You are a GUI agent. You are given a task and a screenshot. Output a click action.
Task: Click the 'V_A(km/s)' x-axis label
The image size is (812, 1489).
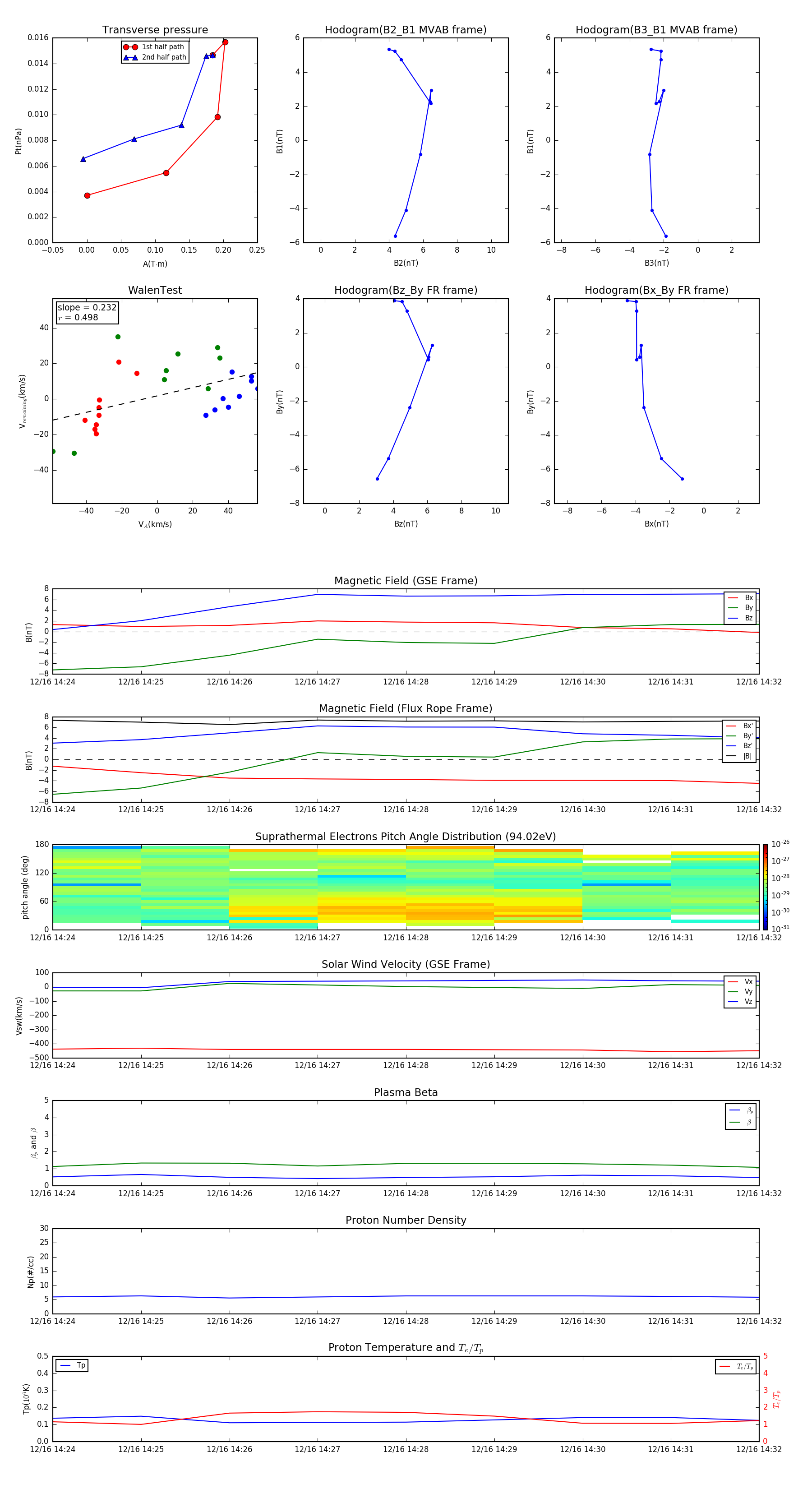155,524
